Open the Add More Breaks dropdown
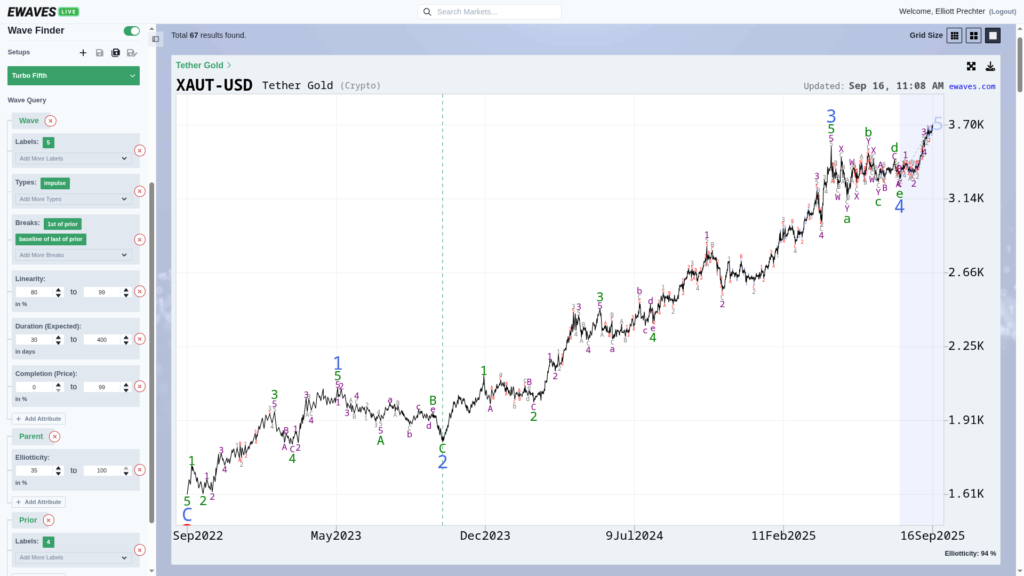Image resolution: width=1024 pixels, height=576 pixels. [72, 255]
